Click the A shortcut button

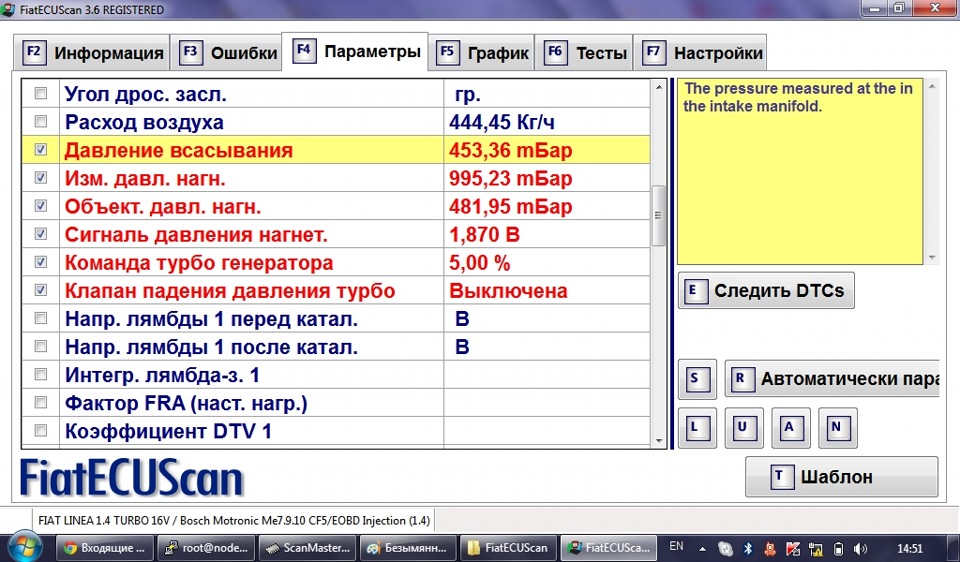click(x=790, y=427)
